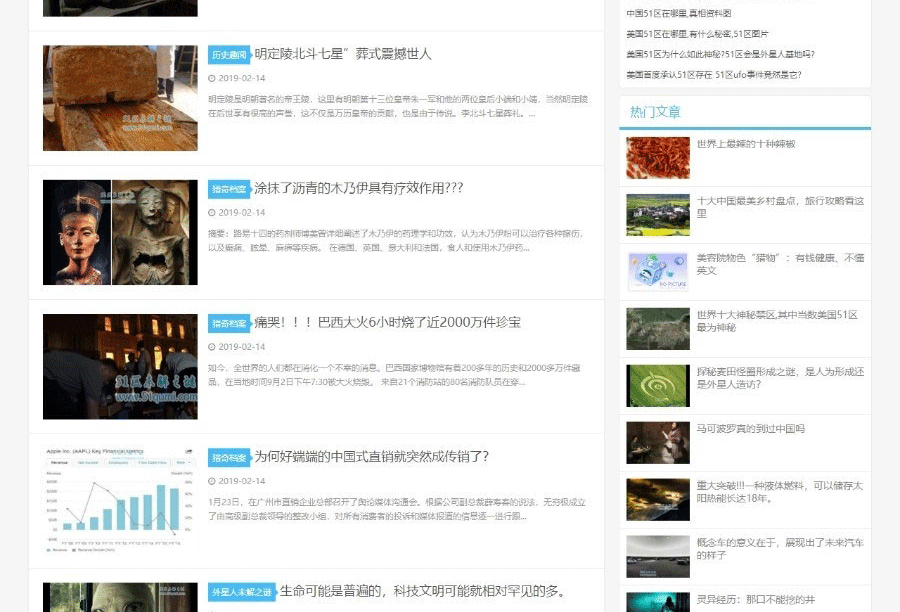This screenshot has height=612, width=900.
Task: Click excerpt starting 摘要:路易十四的药剂师
Action: tap(396, 241)
